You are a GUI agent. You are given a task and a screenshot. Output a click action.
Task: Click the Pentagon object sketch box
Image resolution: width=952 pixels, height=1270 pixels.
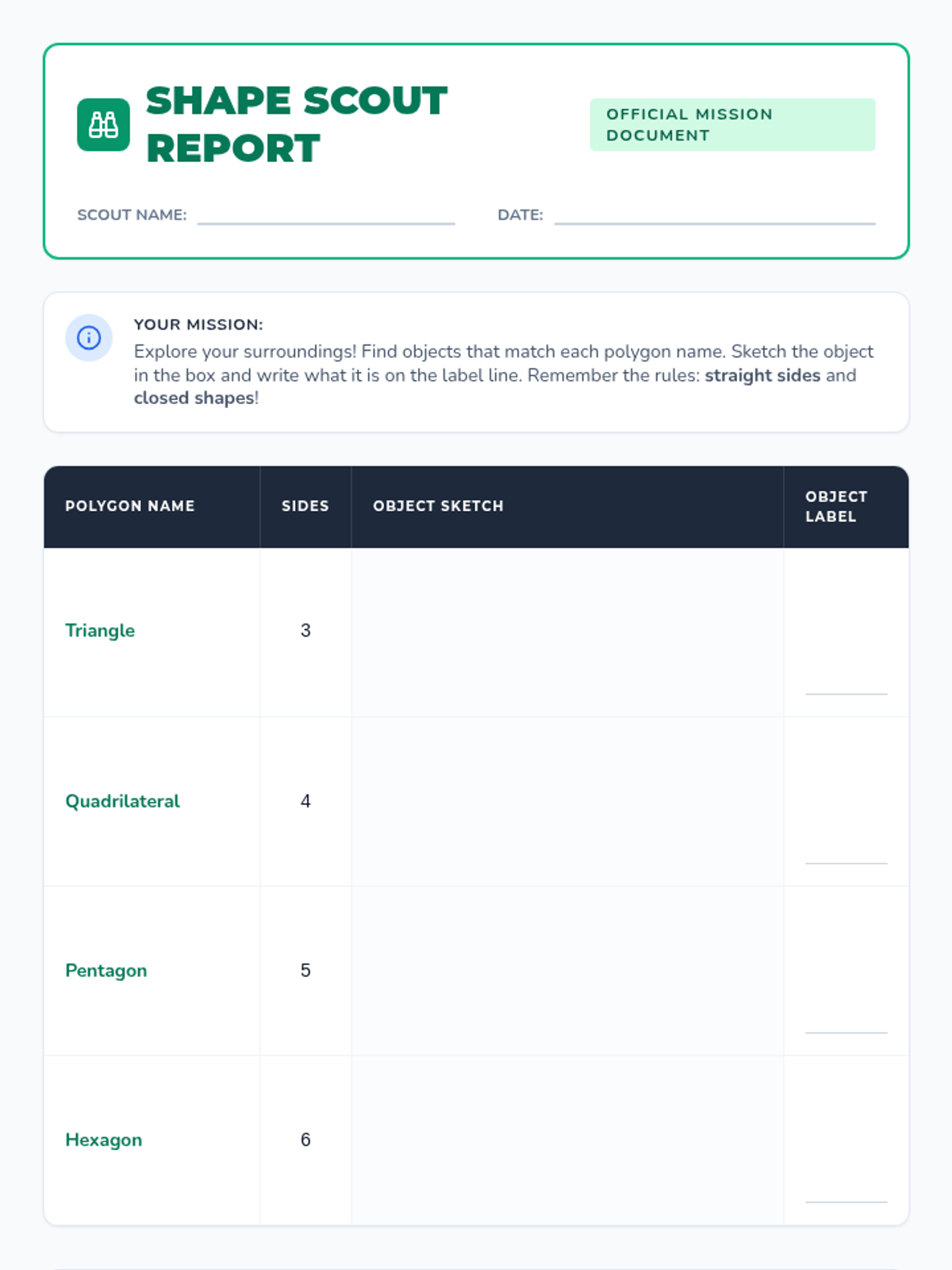click(x=567, y=971)
